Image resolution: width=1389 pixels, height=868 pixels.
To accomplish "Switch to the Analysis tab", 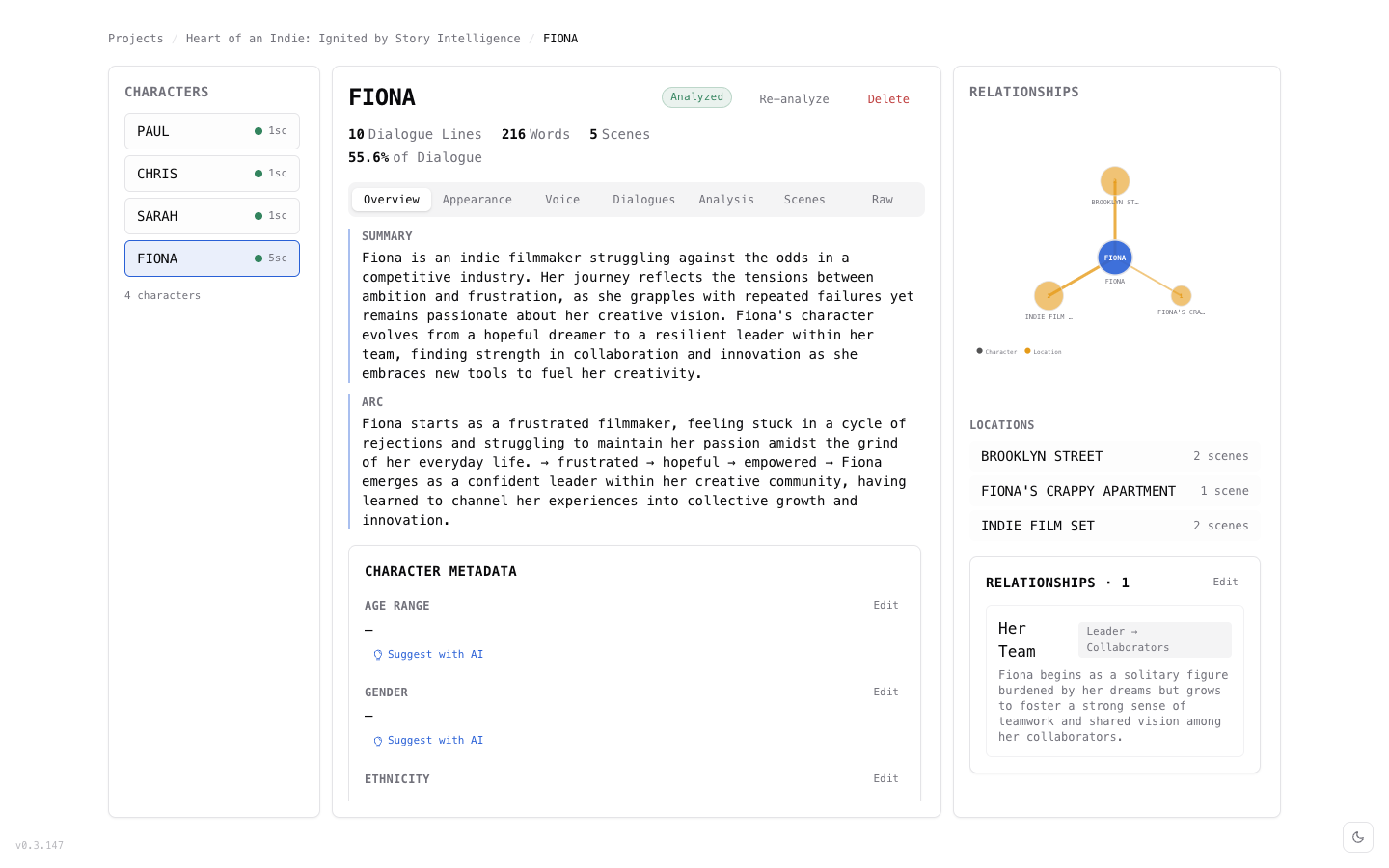I will point(726,199).
